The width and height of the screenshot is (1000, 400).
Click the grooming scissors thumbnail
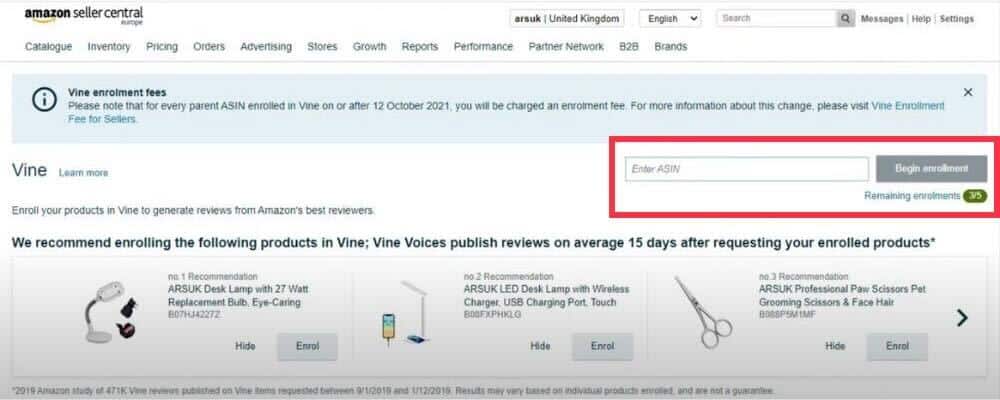(703, 312)
